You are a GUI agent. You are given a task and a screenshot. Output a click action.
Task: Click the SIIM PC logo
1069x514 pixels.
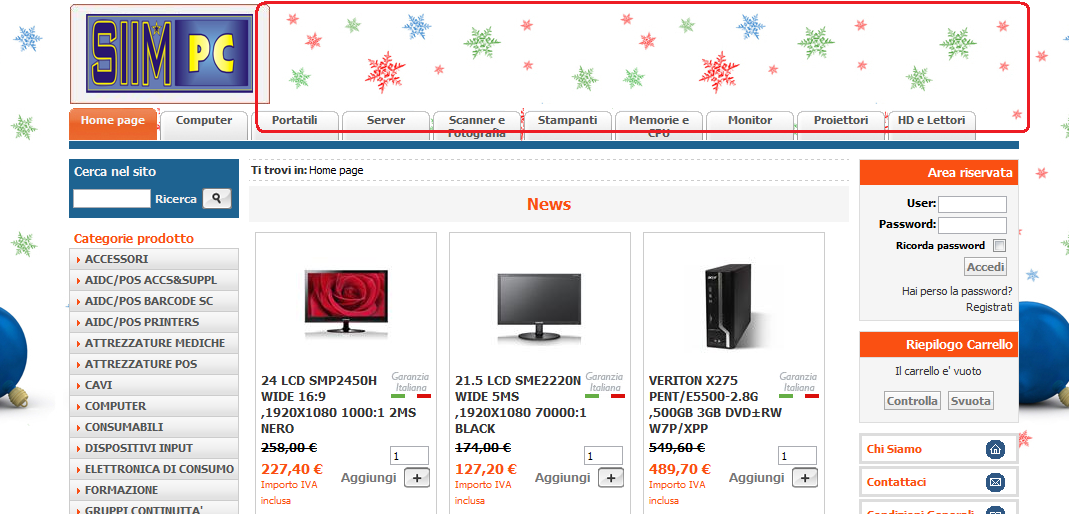click(x=170, y=54)
